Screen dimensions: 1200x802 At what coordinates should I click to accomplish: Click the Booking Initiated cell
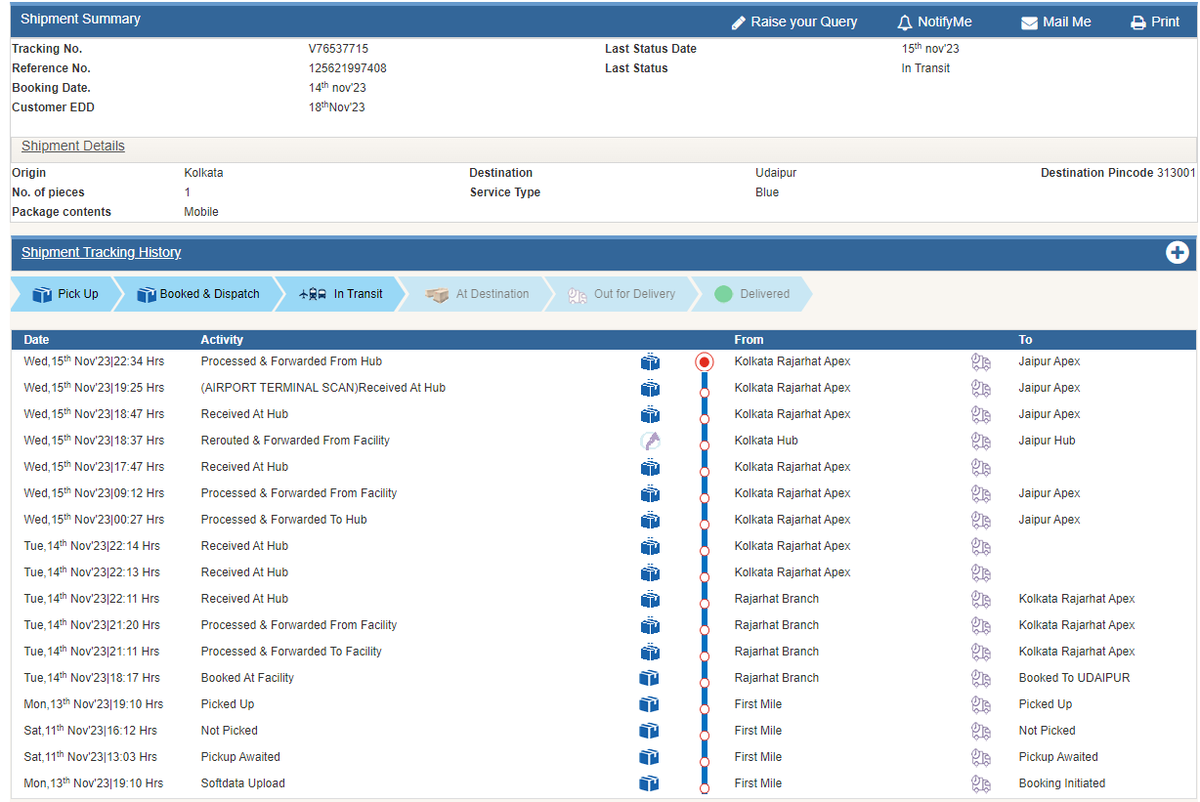click(x=1062, y=783)
